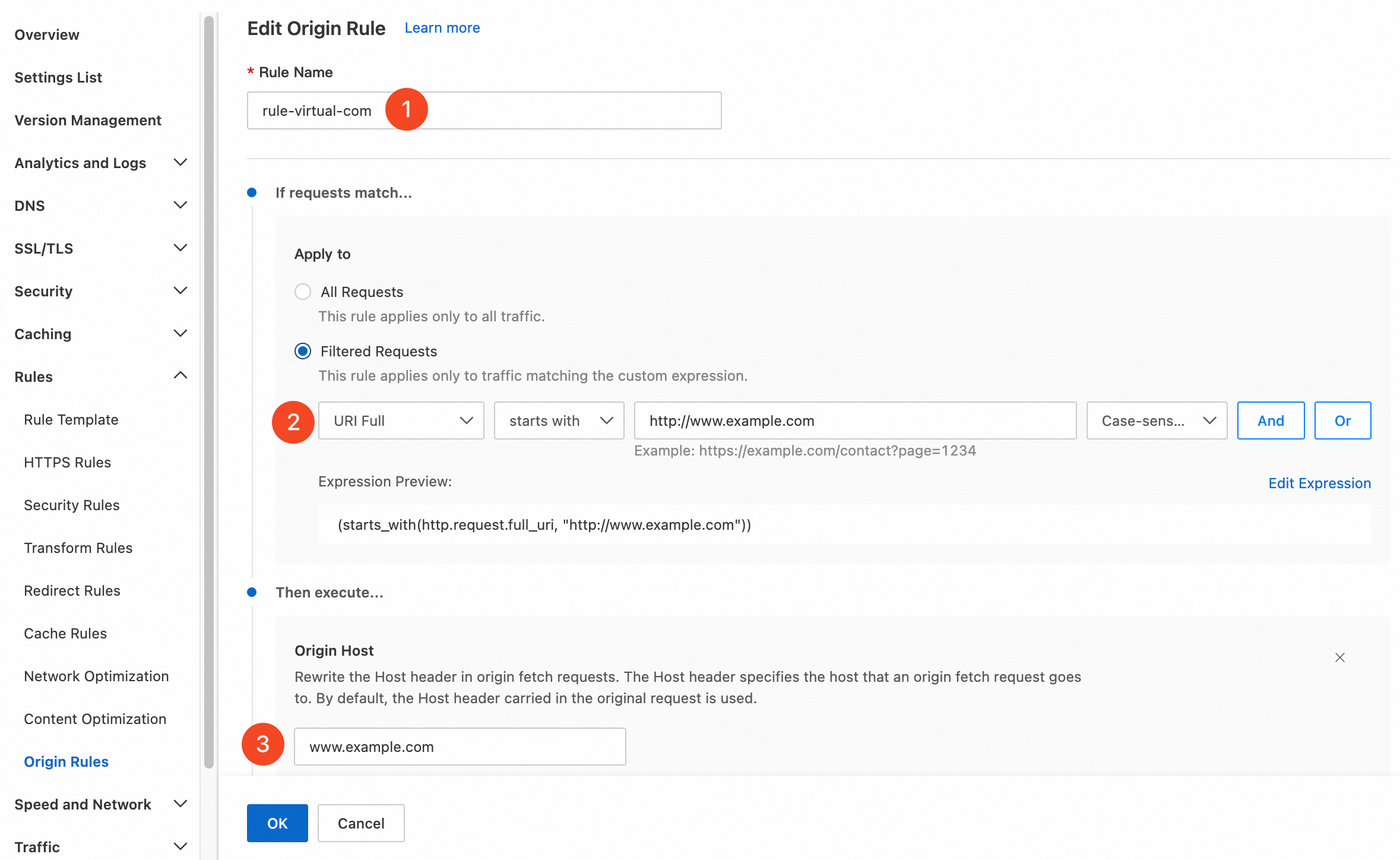The width and height of the screenshot is (1400, 860).
Task: Expand the SSL/TLS section arrow
Action: (180, 248)
